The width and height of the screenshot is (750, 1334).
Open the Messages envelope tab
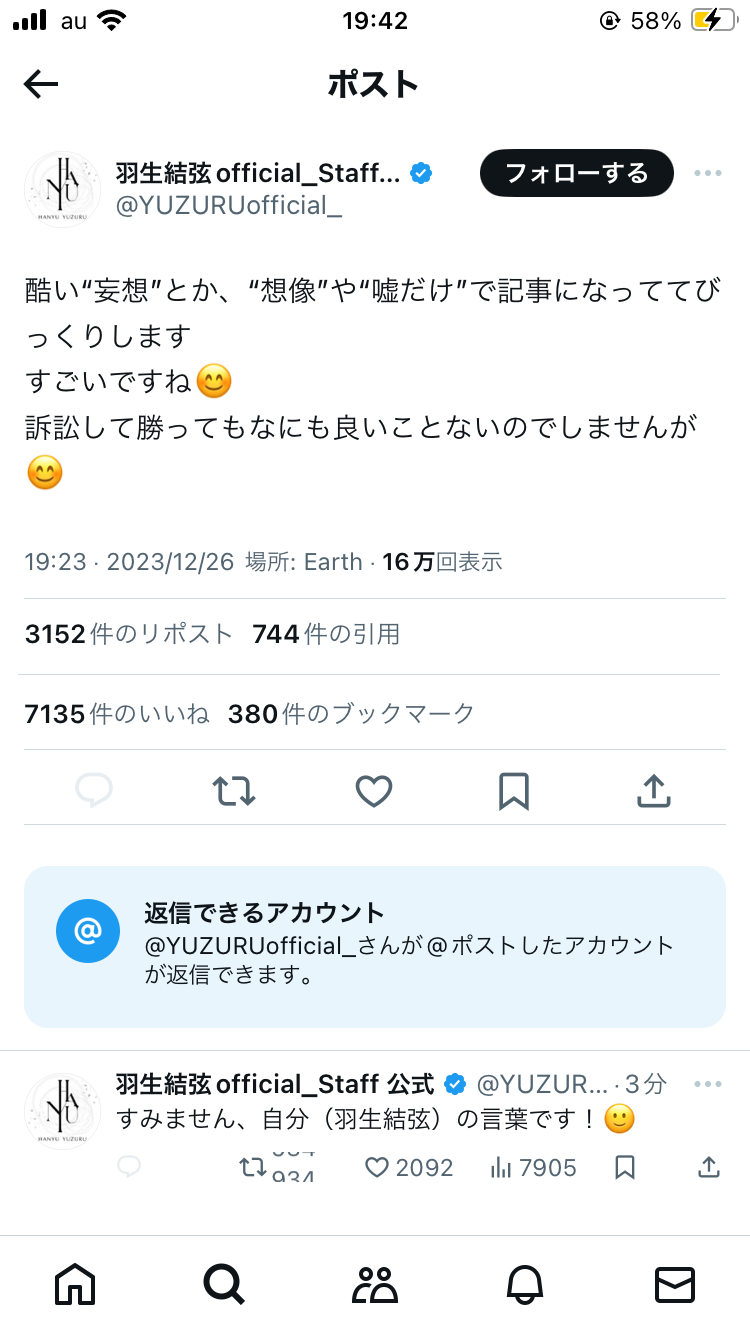tap(674, 1283)
